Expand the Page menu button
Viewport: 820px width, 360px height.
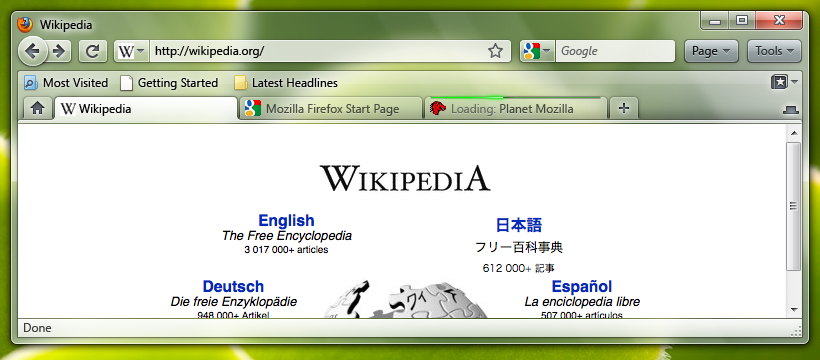(x=711, y=51)
